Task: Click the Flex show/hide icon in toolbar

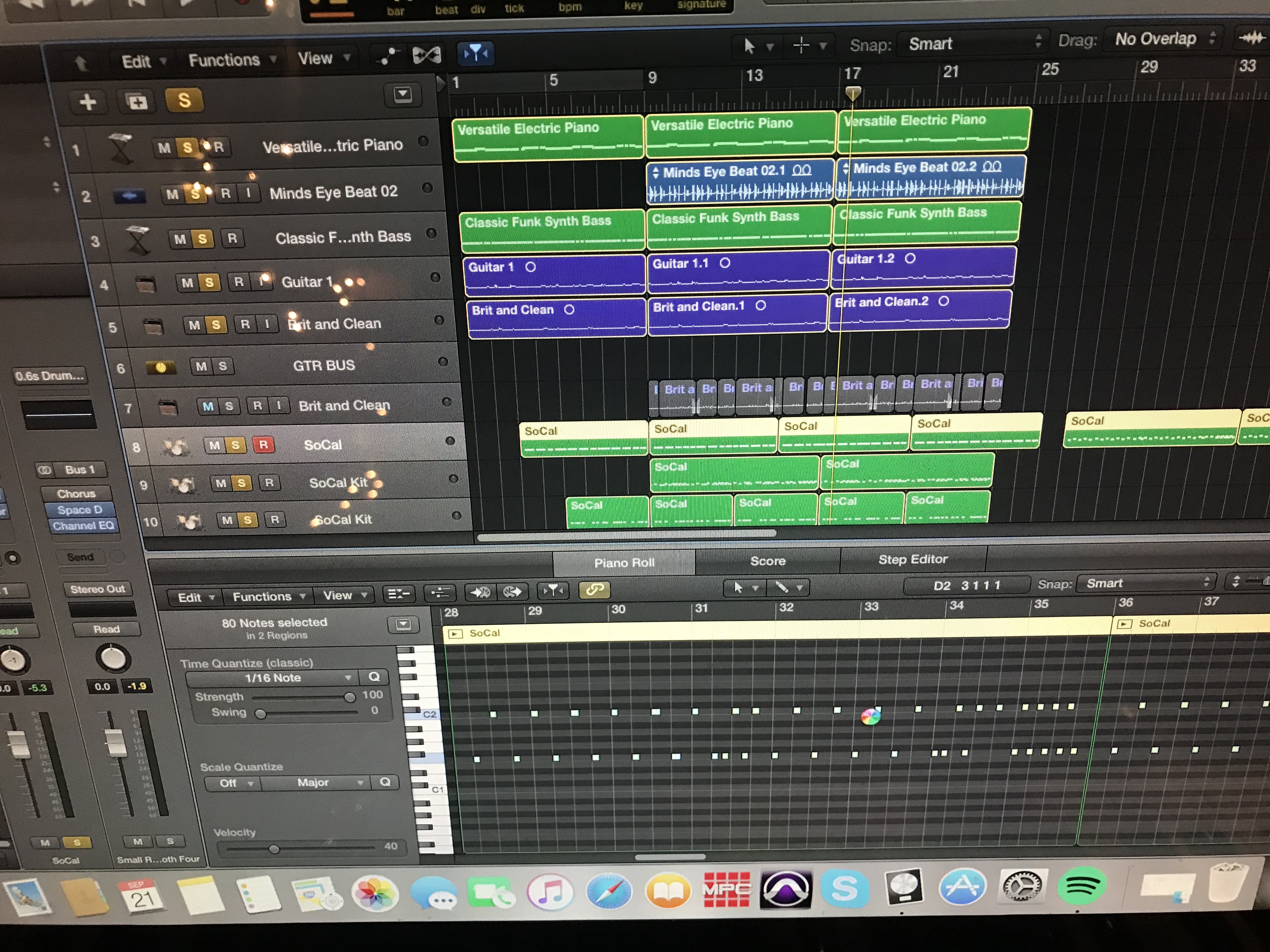Action: pyautogui.click(x=426, y=55)
